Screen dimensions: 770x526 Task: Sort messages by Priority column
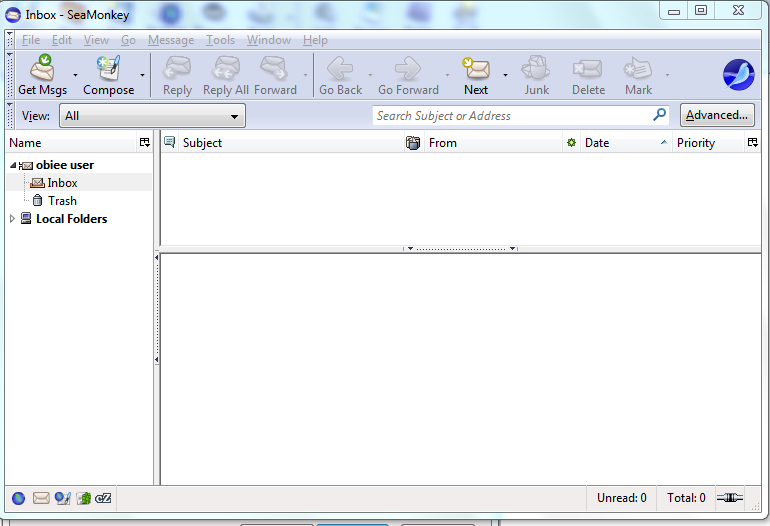click(709, 143)
